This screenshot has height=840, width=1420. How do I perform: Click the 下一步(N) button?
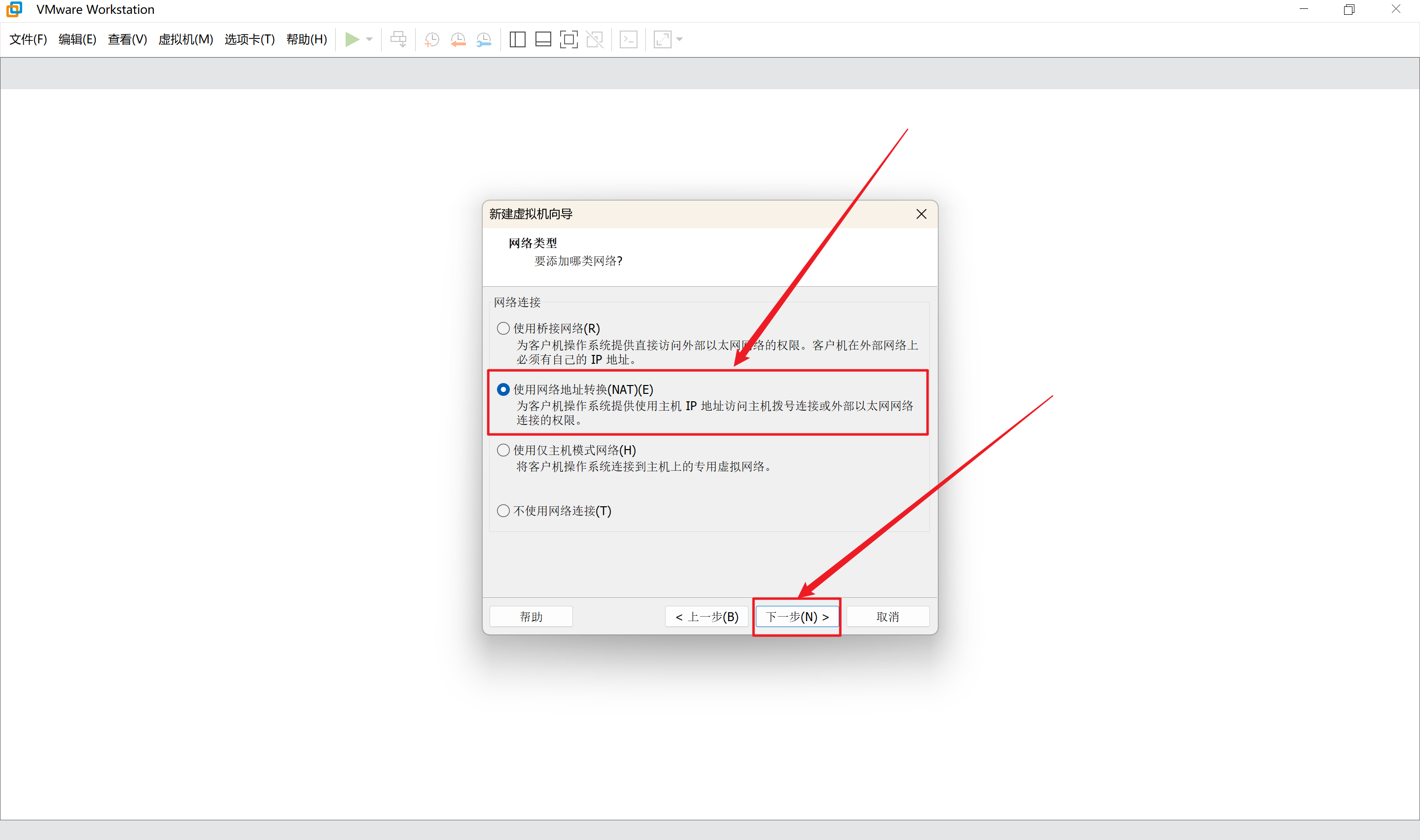[x=797, y=616]
